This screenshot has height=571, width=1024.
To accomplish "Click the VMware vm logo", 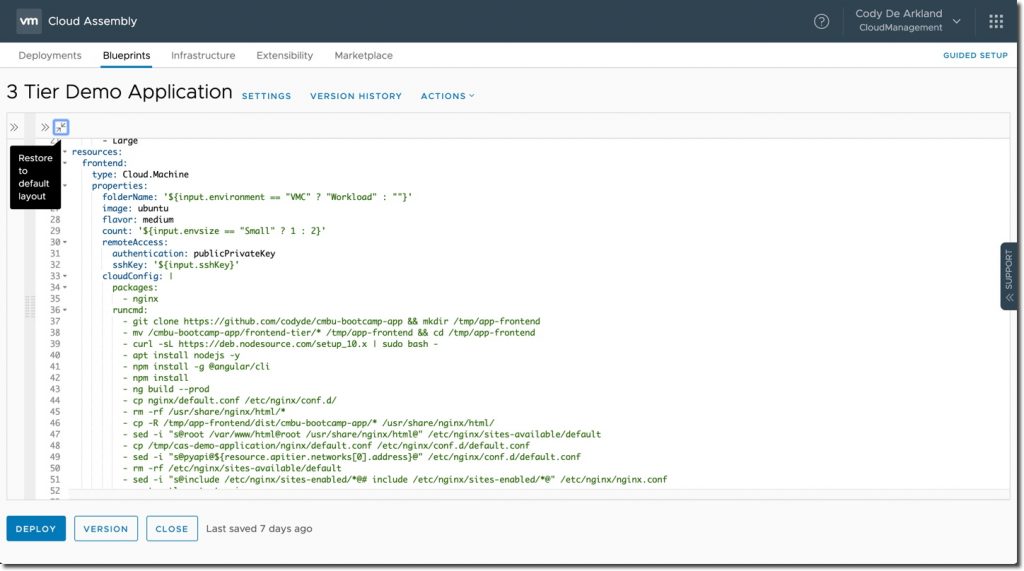I will (x=29, y=21).
